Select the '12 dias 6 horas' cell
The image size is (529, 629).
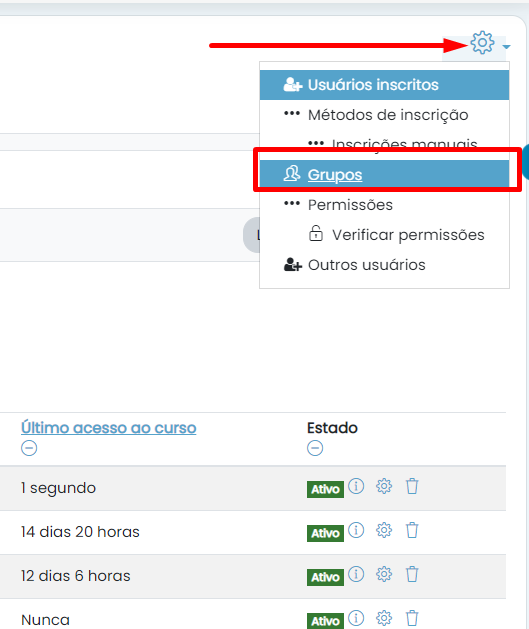pyautogui.click(x=76, y=576)
